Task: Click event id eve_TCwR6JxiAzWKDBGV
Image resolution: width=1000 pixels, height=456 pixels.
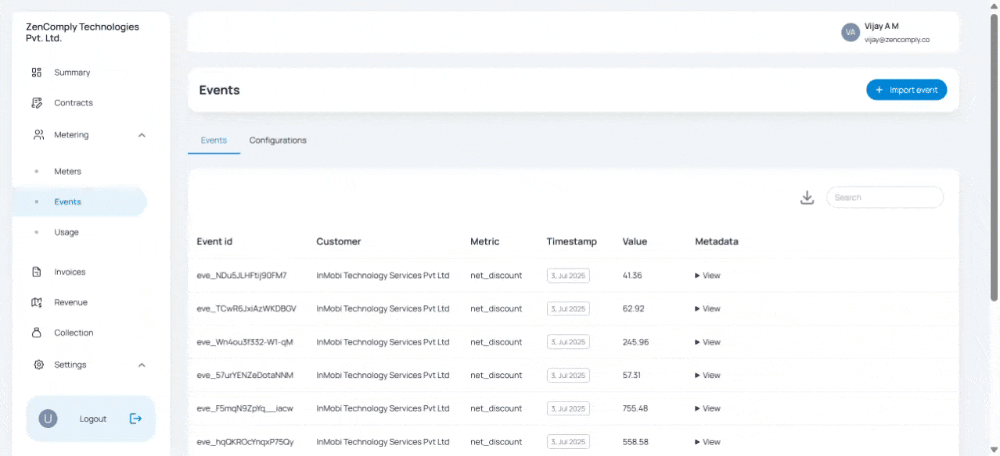Action: point(246,309)
